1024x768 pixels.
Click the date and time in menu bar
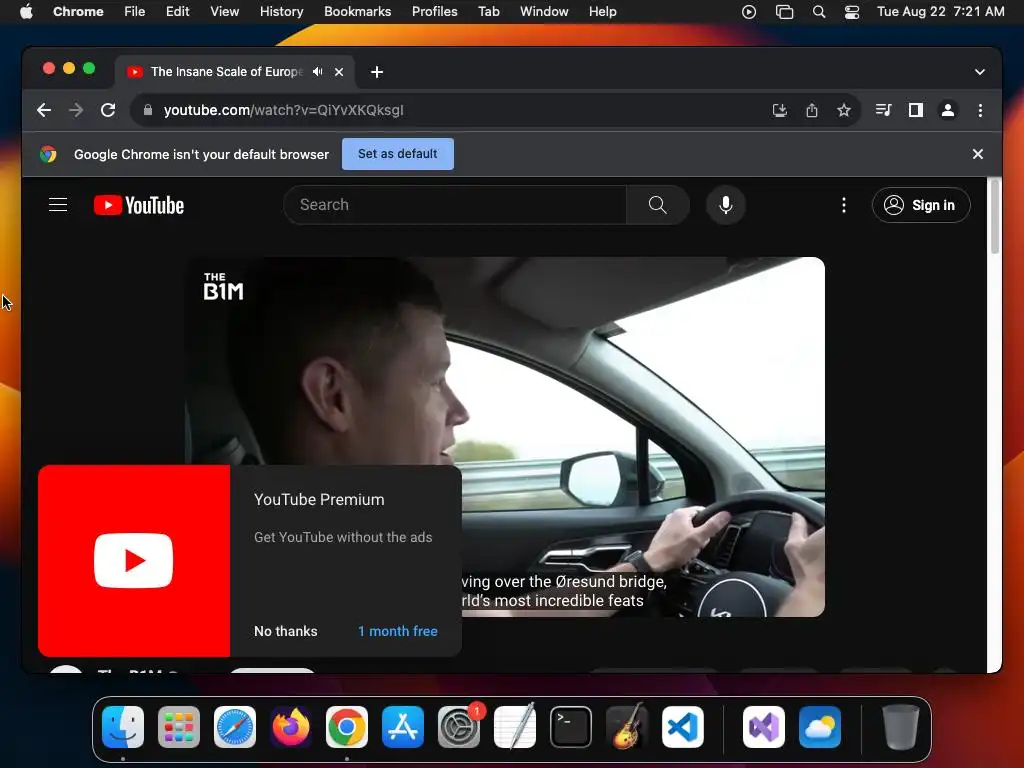tap(940, 12)
